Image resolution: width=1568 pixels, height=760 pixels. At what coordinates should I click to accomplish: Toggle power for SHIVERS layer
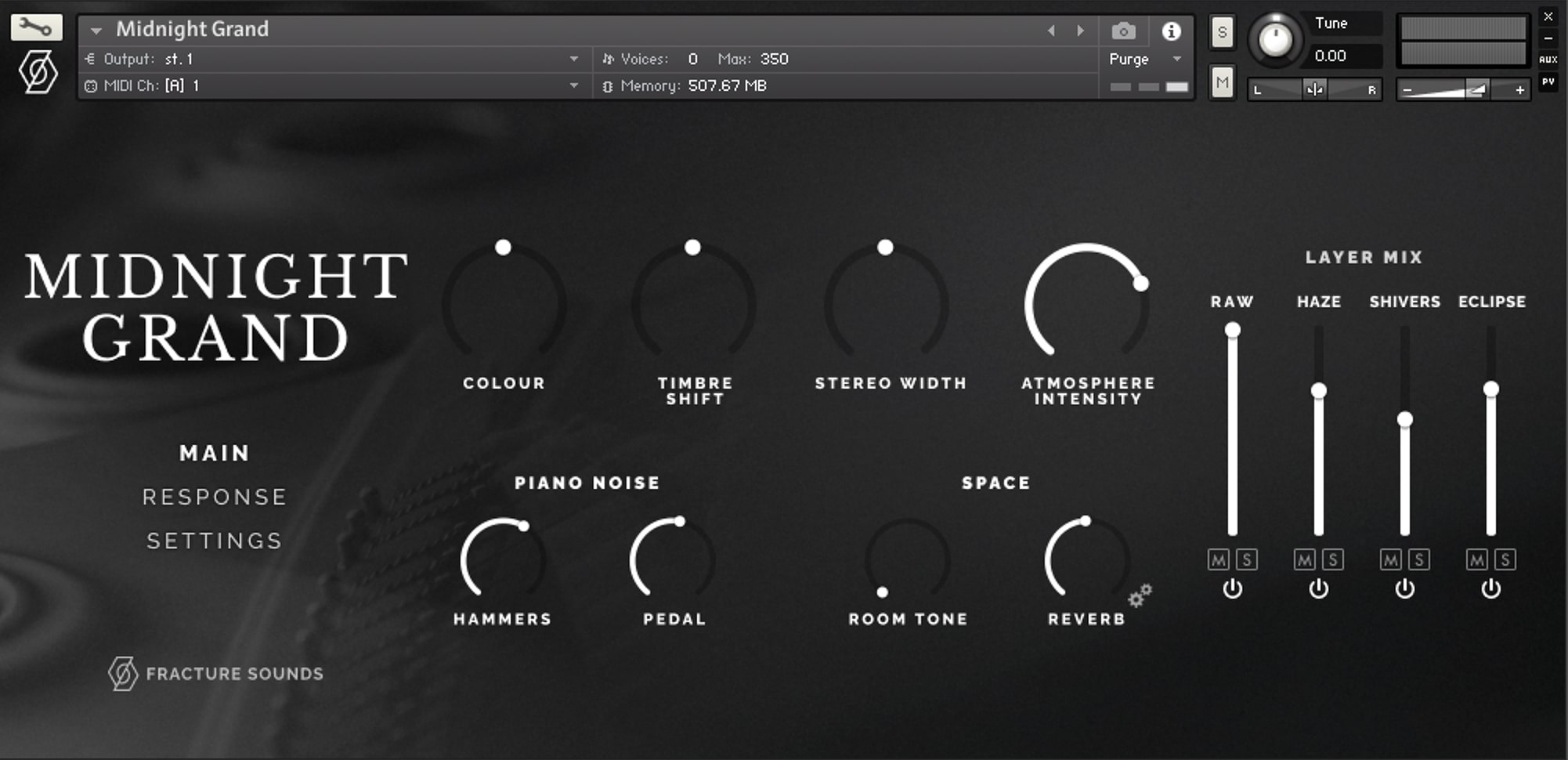tap(1405, 588)
